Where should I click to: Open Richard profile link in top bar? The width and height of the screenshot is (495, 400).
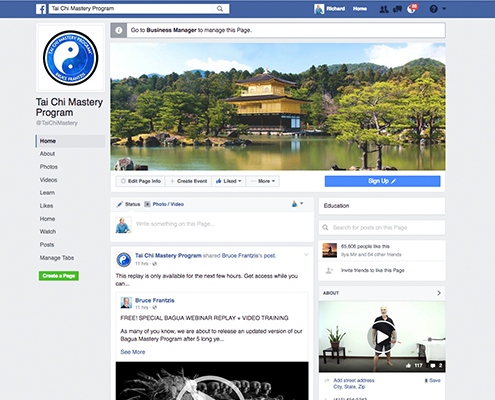335,9
